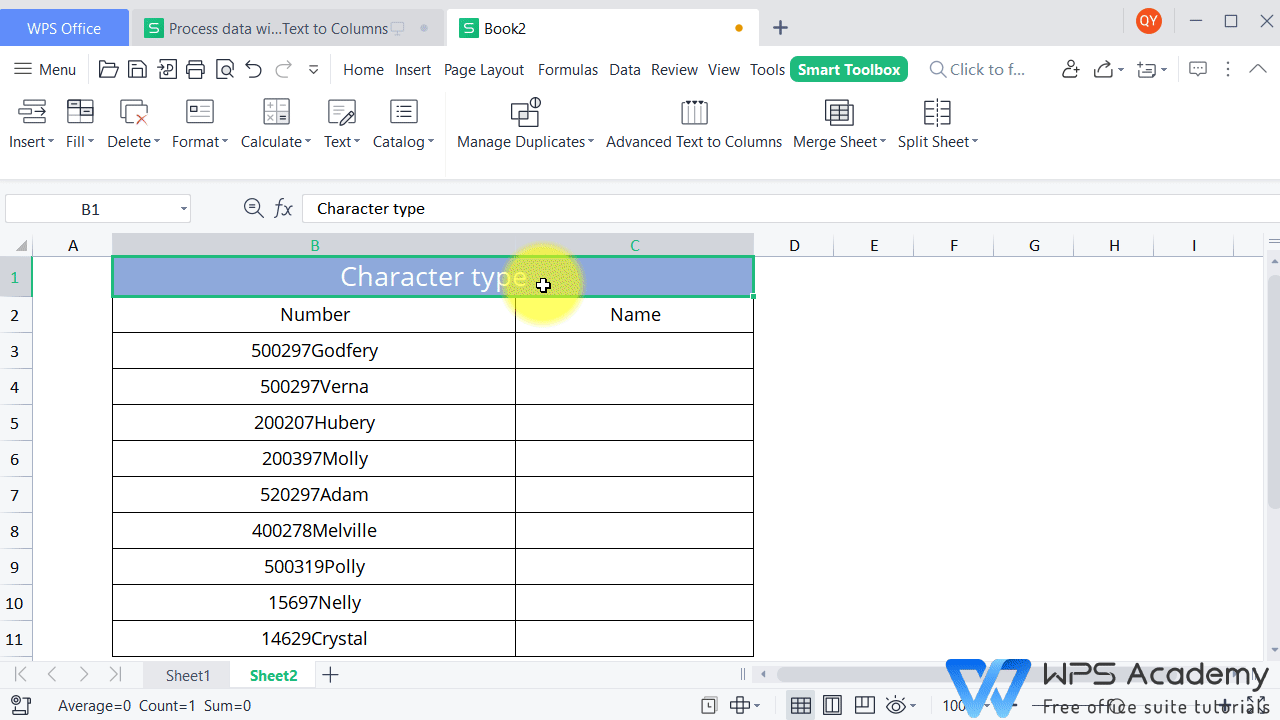Switch to the Home ribbon tab
This screenshot has width=1280, height=720.
[363, 70]
